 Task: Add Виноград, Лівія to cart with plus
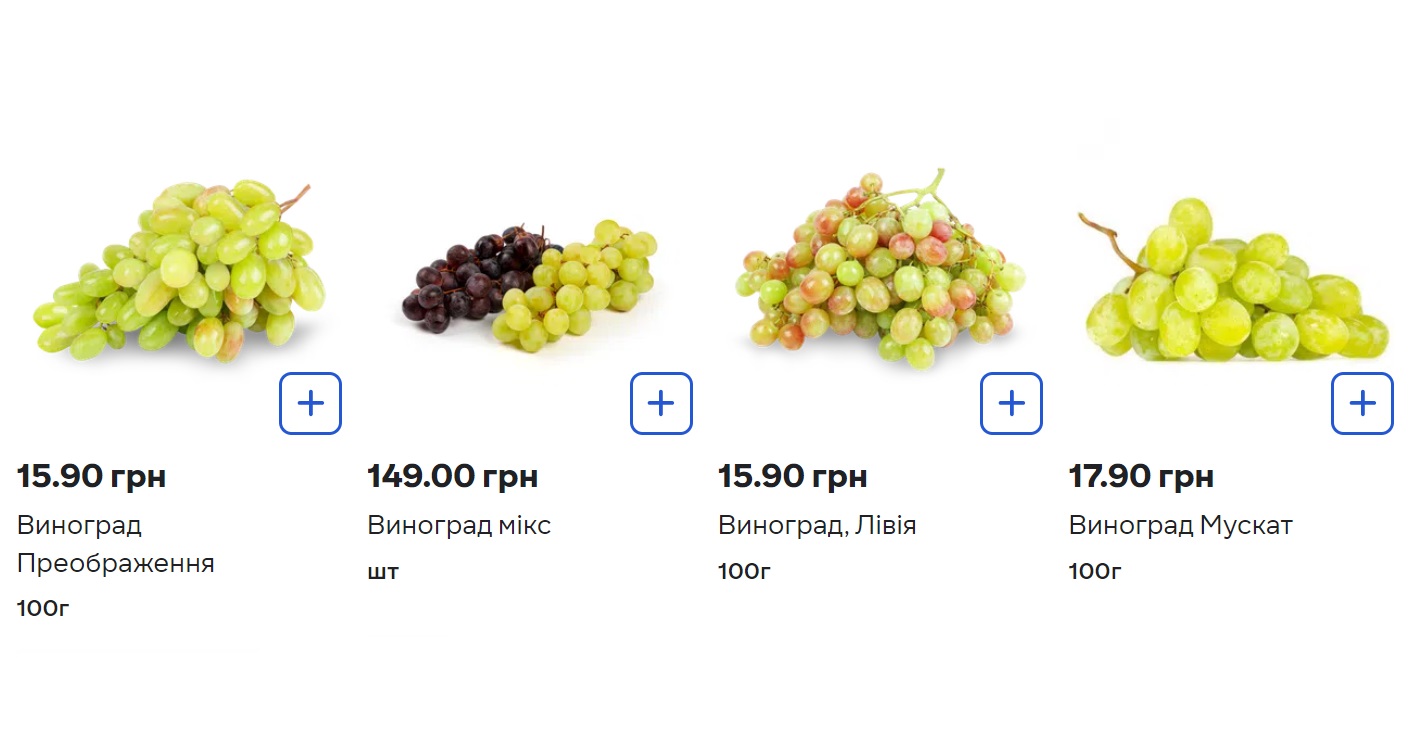point(1011,403)
